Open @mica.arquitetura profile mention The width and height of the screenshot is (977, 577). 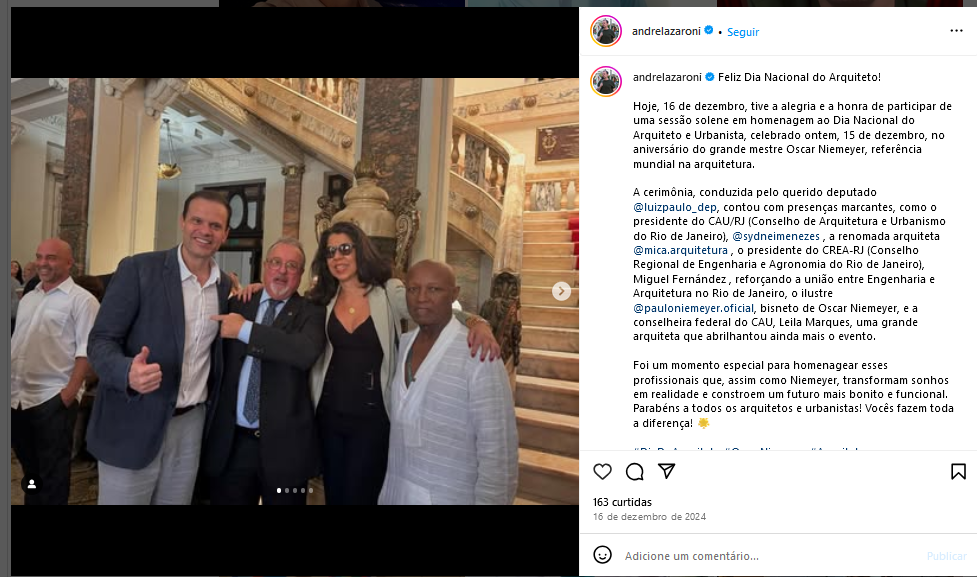[680, 250]
